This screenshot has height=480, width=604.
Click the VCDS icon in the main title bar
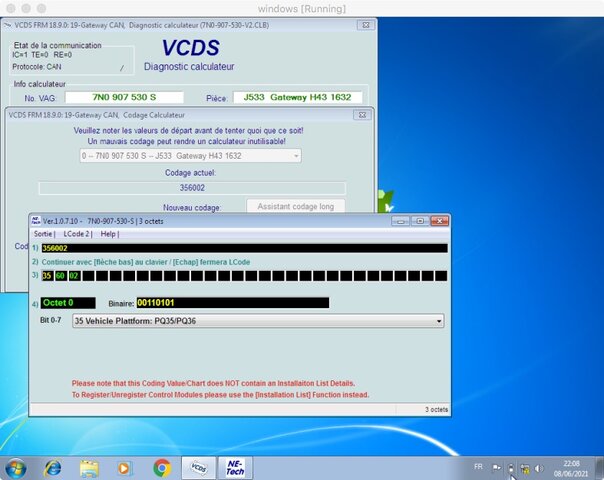(x=7, y=25)
